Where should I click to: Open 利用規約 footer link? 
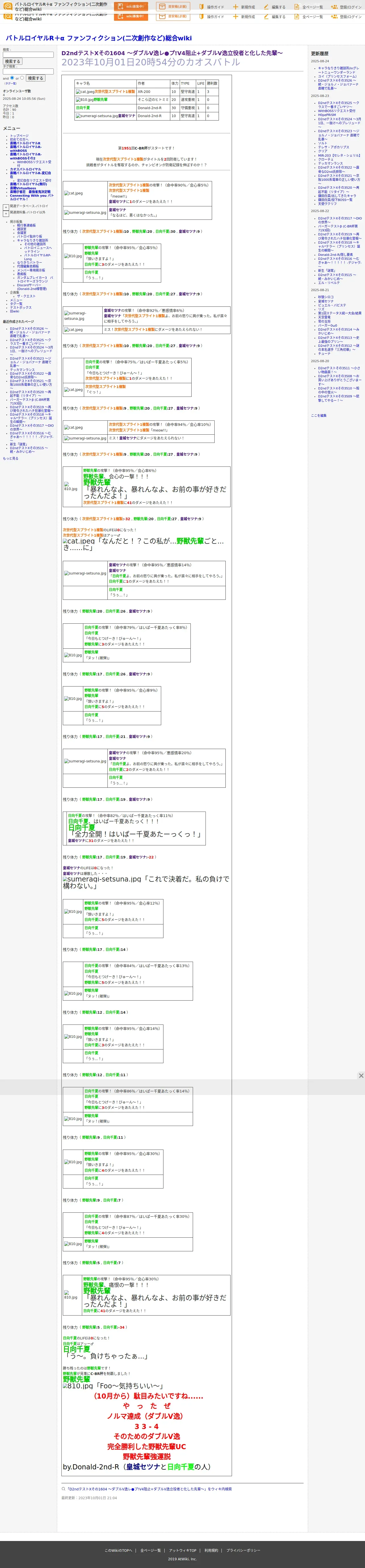click(x=211, y=1550)
